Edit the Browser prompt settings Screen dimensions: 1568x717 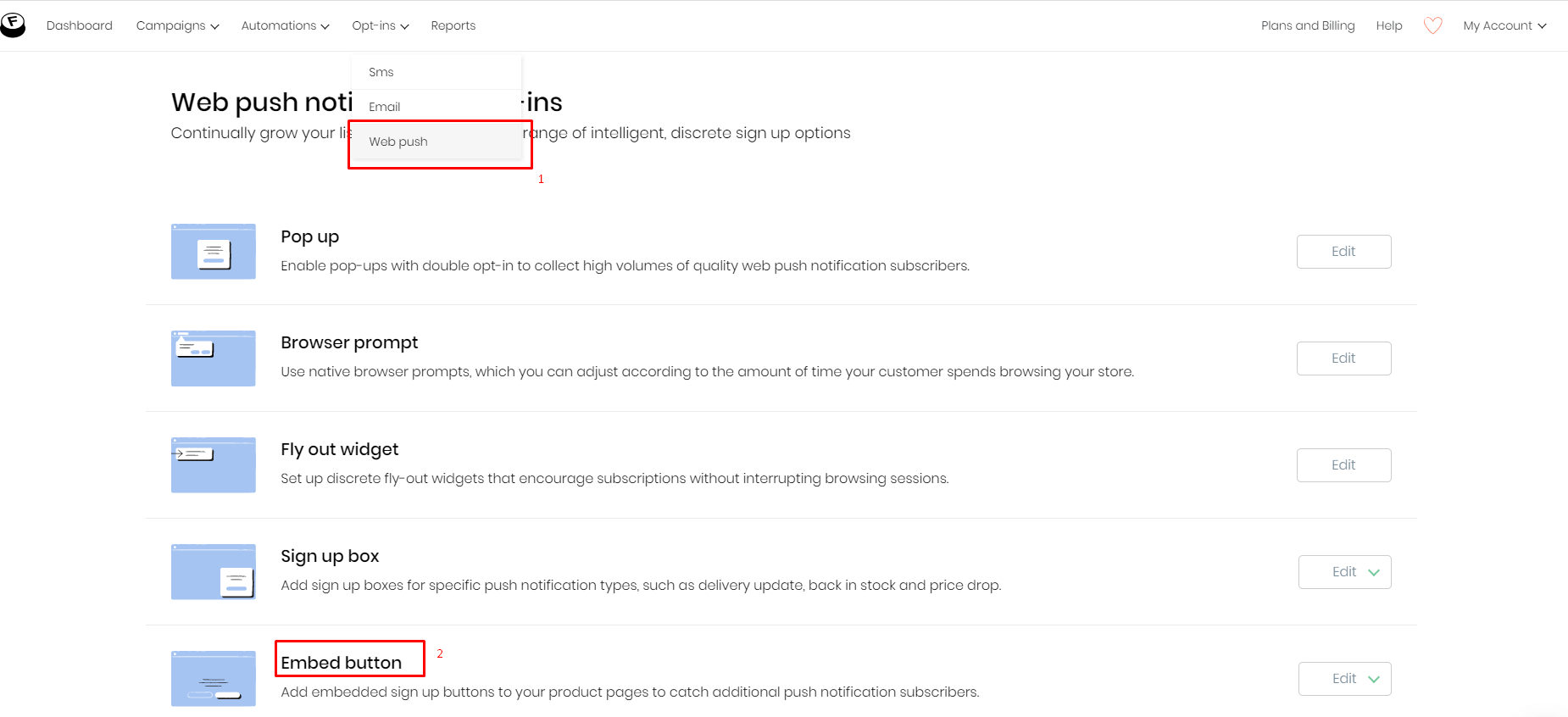tap(1343, 358)
